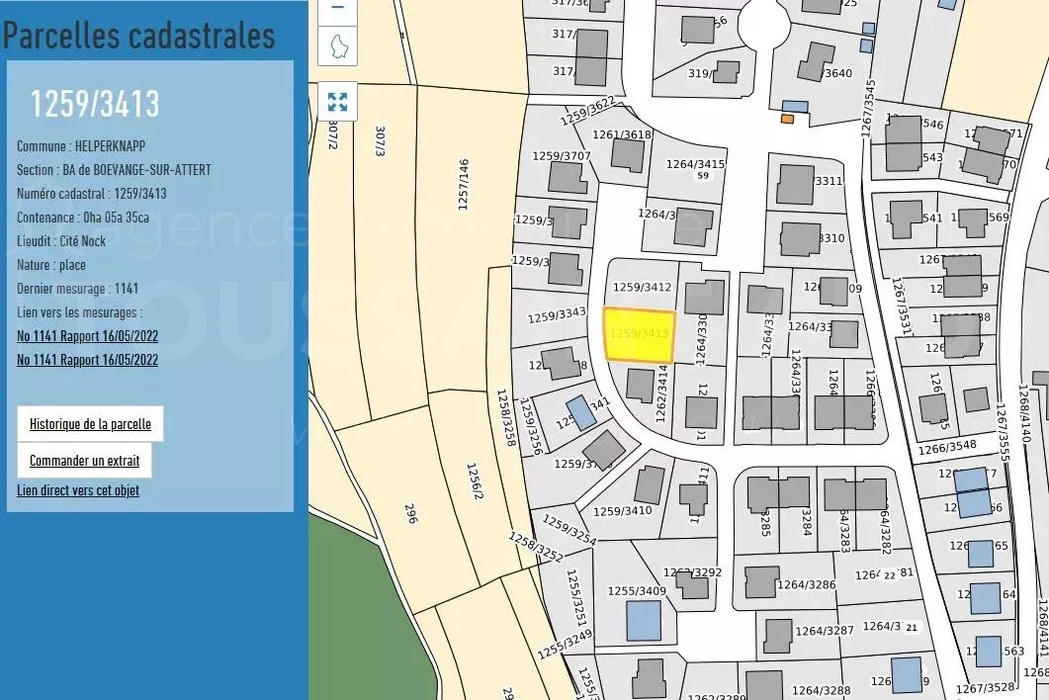Select parcel 1264/3286 on the map
Image resolution: width=1049 pixels, height=700 pixels.
pos(806,585)
